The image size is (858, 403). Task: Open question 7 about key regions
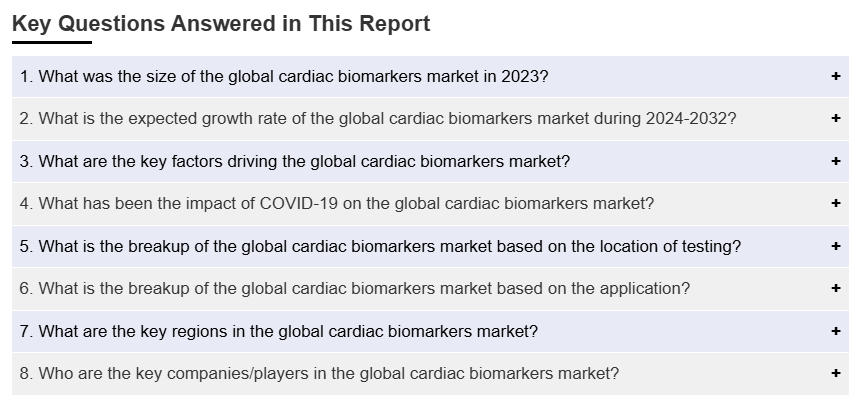(x=279, y=331)
